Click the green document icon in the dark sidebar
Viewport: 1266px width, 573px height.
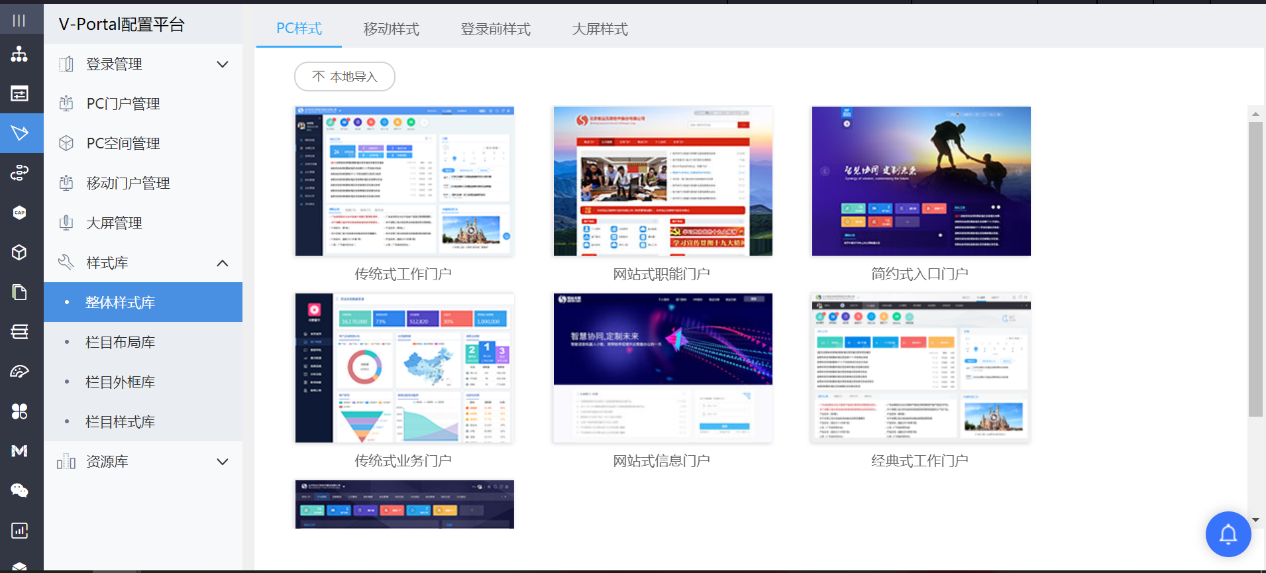coord(19,292)
